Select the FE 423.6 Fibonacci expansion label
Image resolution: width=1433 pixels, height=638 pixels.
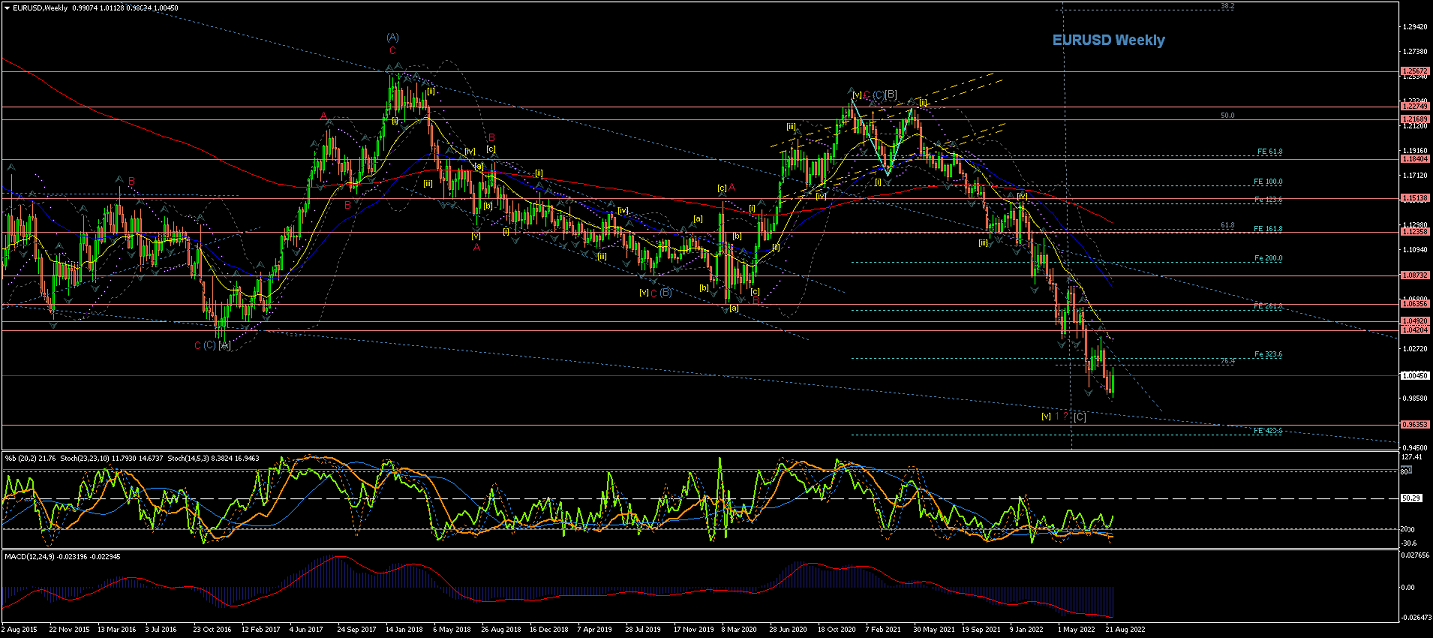(x=1268, y=431)
